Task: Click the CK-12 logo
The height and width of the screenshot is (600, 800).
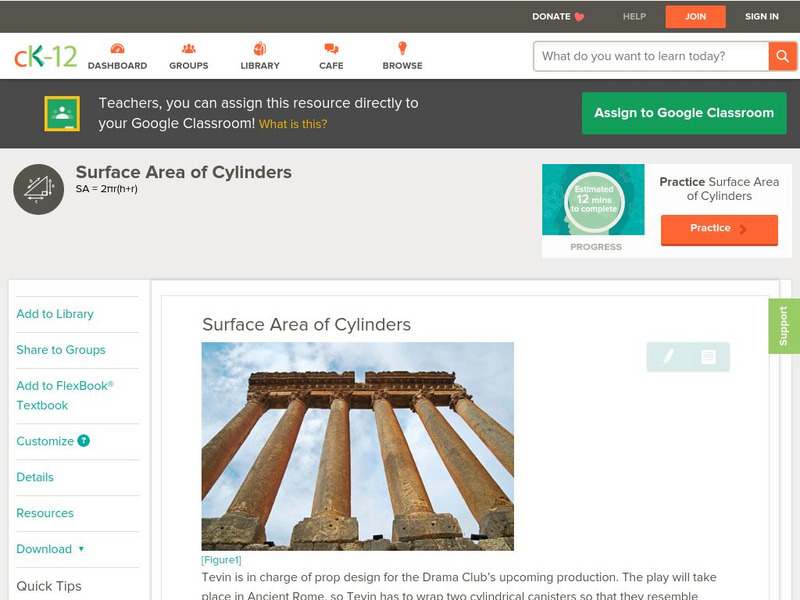Action: [45, 56]
